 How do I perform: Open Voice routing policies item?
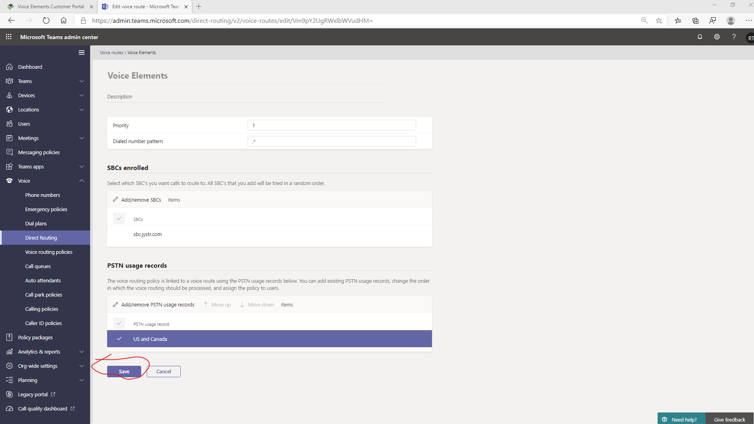coord(49,252)
